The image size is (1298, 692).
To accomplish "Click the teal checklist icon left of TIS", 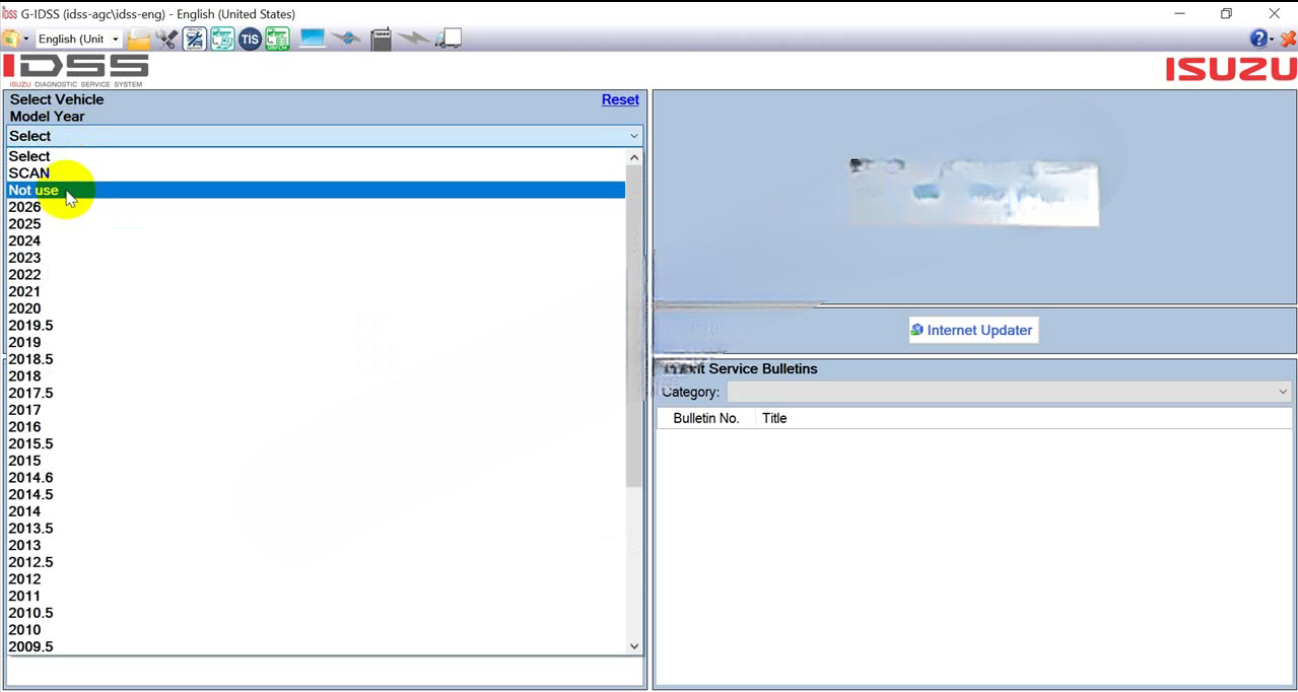I will [222, 39].
